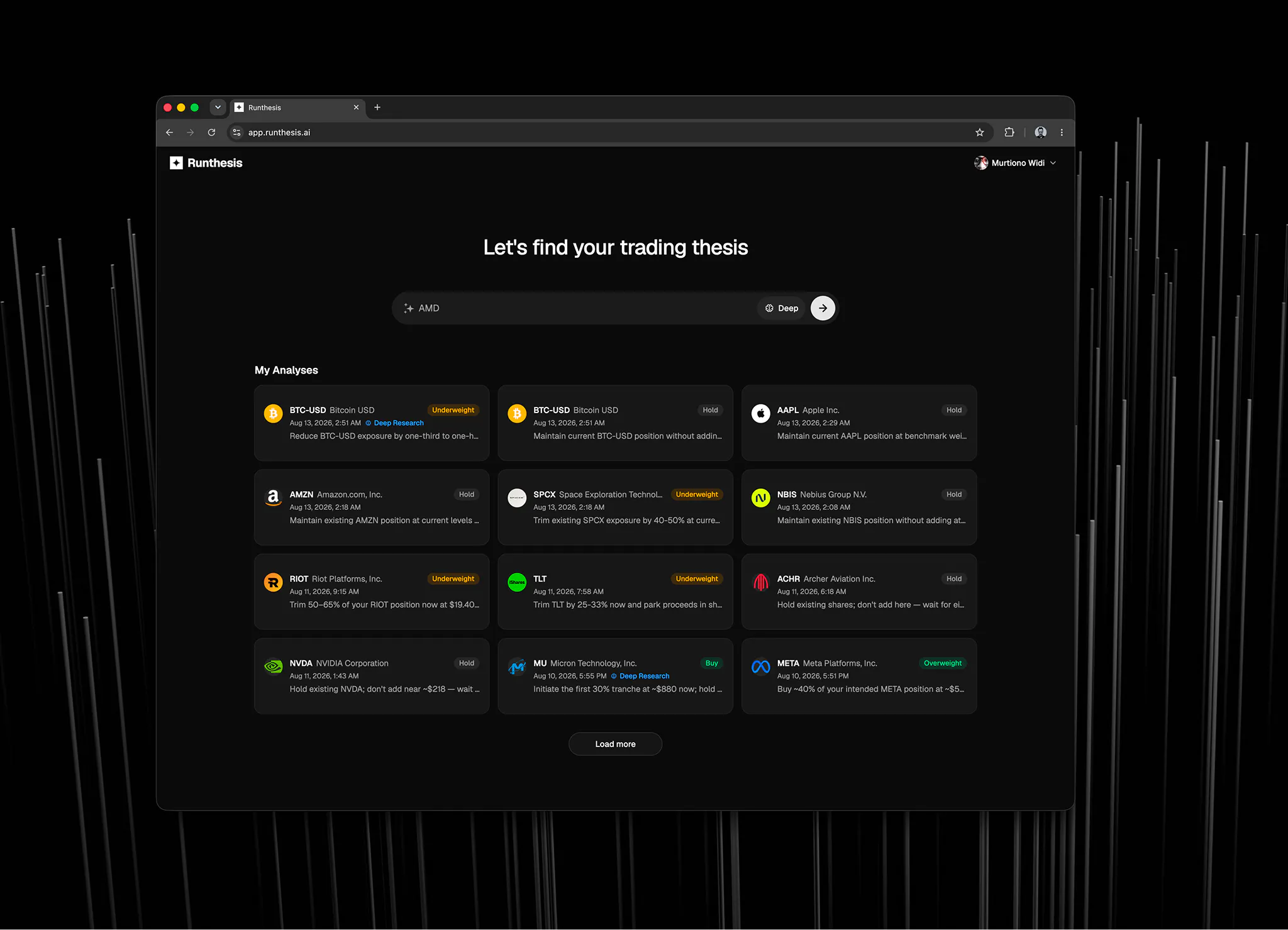This screenshot has width=1288, height=930.
Task: Click the Underweight badge on BTC-USD card
Action: [453, 410]
